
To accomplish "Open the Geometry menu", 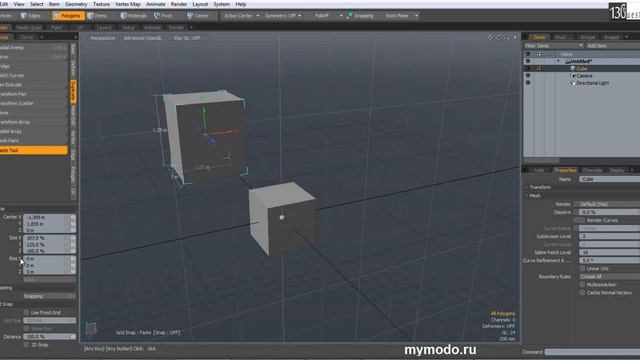I will point(76,4).
